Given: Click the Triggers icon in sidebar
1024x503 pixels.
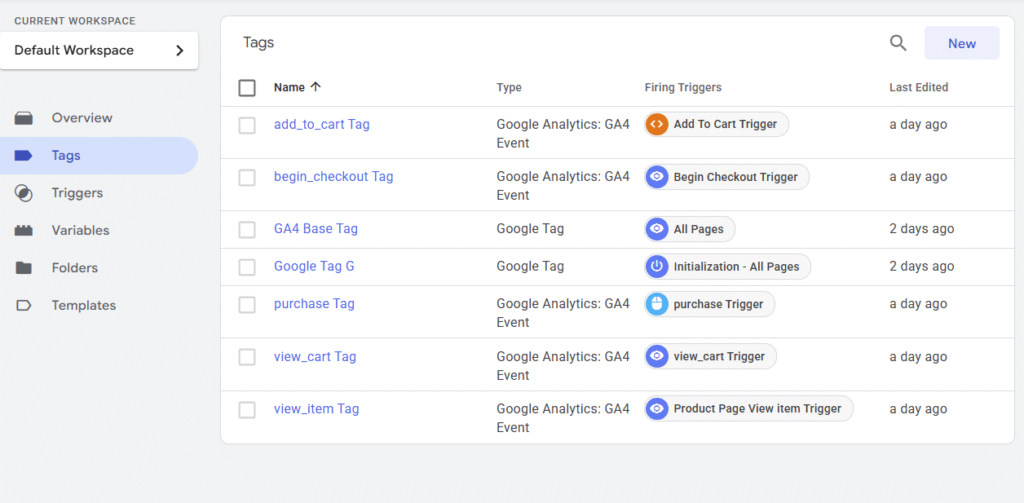Looking at the screenshot, I should pos(24,193).
